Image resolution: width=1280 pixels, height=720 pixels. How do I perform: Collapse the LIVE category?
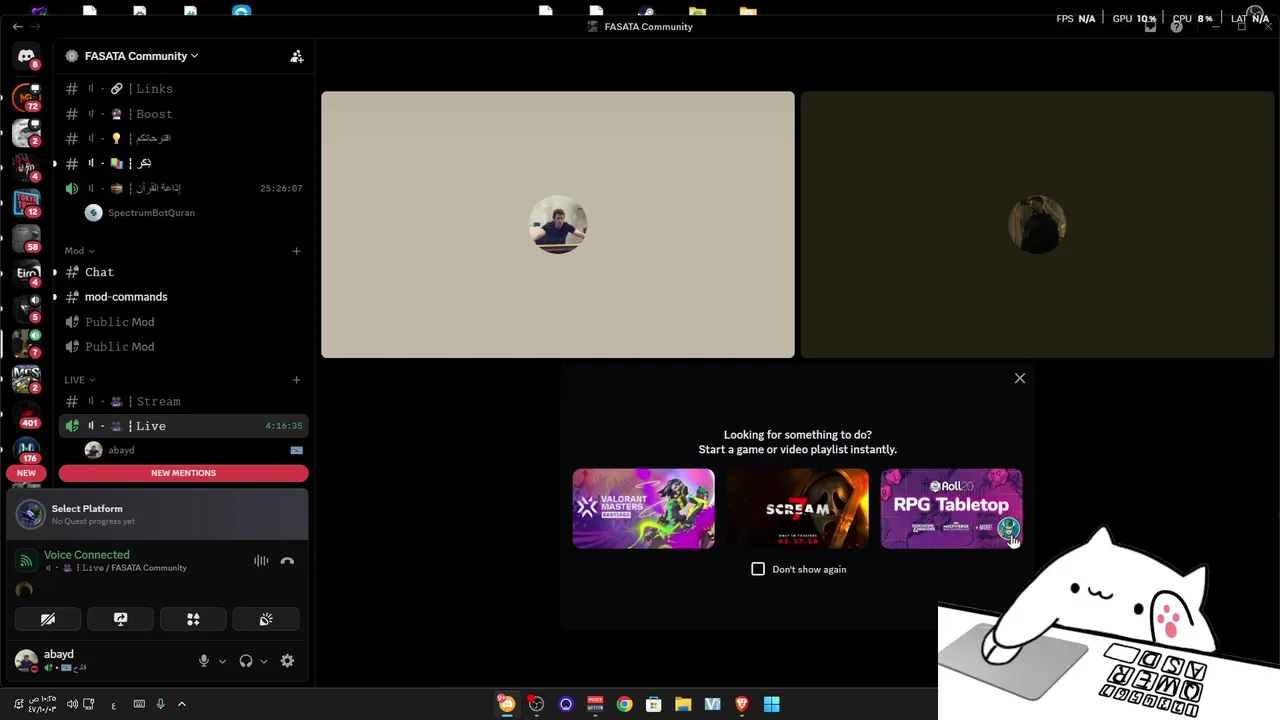(80, 380)
